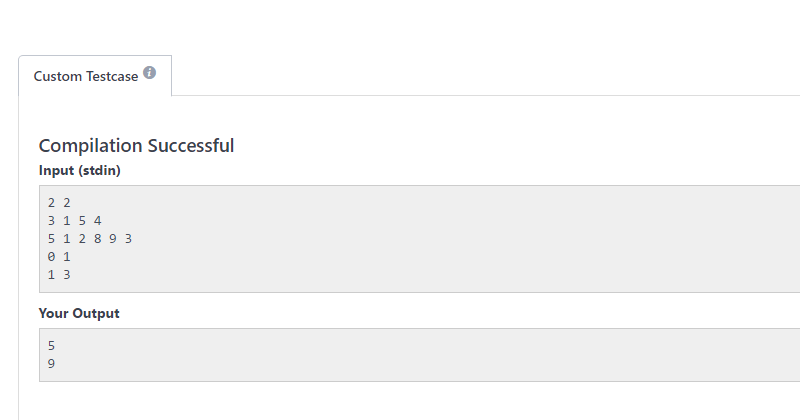The image size is (800, 420).
Task: Select the Custom Testcase tab
Action: (x=95, y=76)
